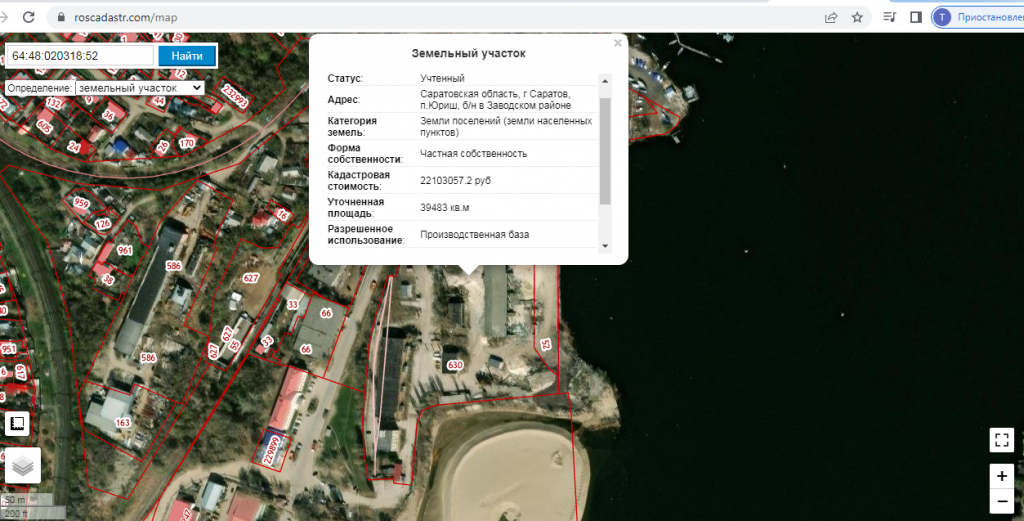Bookmark this page with star icon
The width and height of the screenshot is (1024, 521).
coord(857,17)
